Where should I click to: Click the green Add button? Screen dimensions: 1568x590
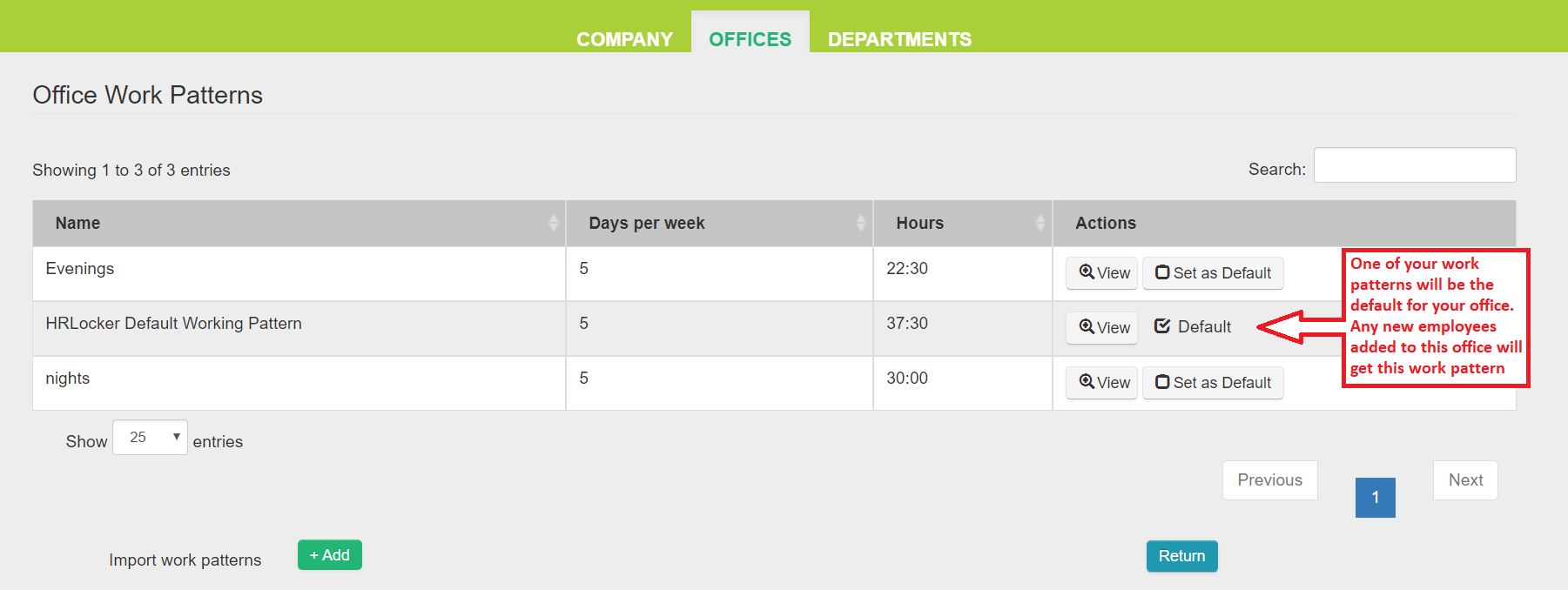click(x=329, y=555)
